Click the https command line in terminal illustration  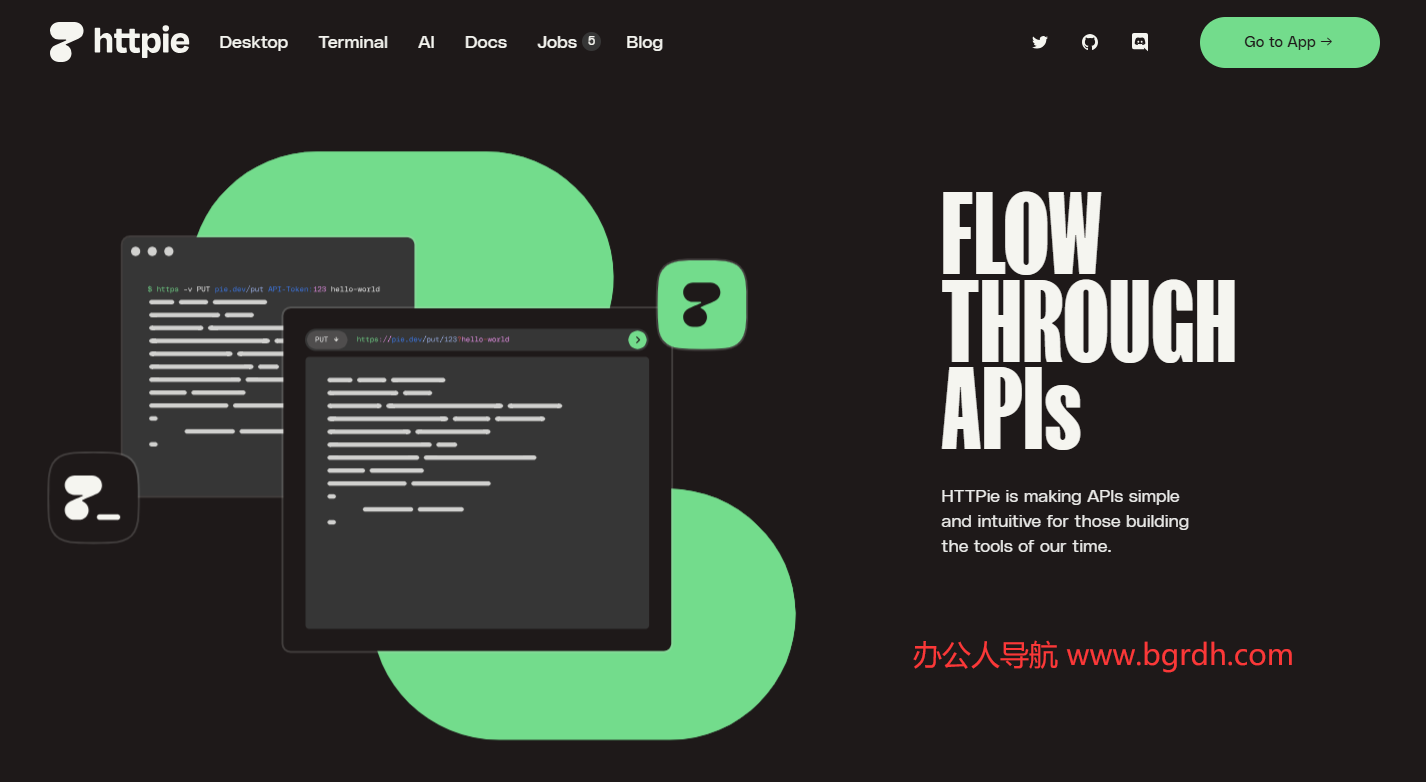(264, 289)
